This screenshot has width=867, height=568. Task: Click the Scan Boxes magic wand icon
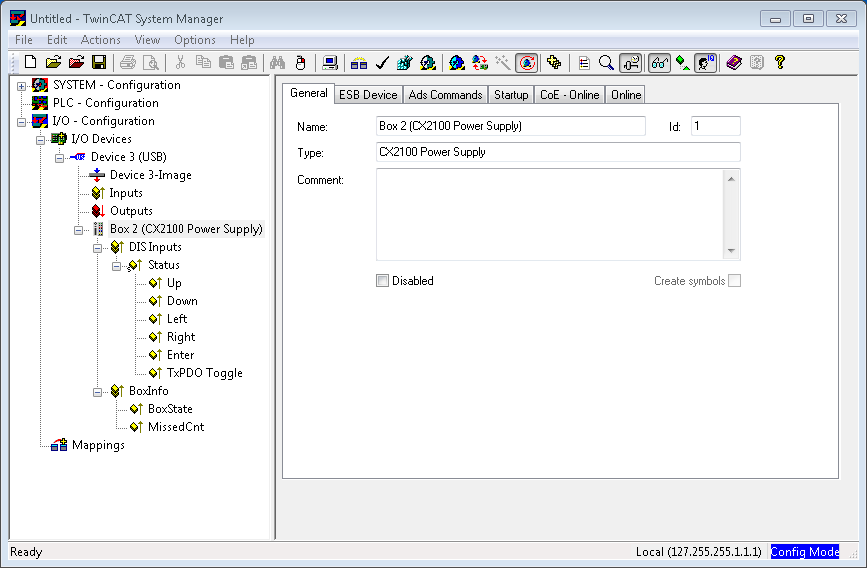click(x=503, y=62)
